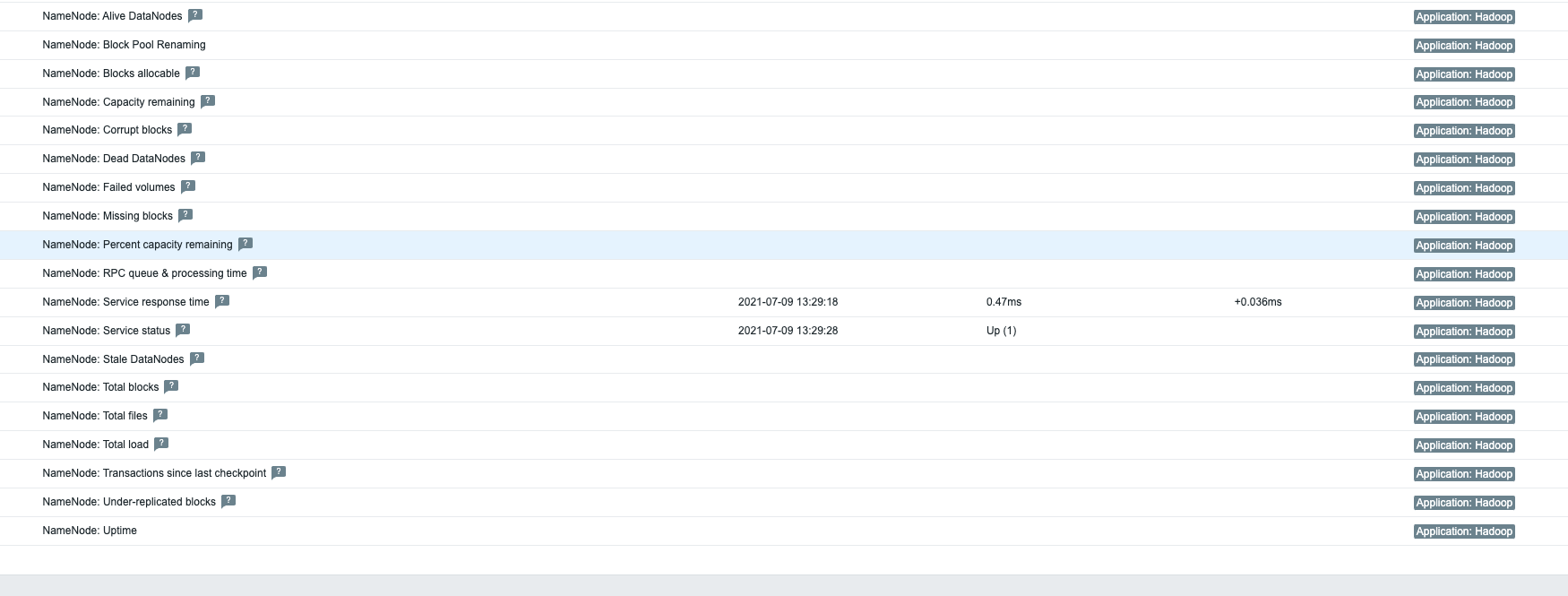Click help icon beside Total files
Image resolution: width=1568 pixels, height=596 pixels.
pyautogui.click(x=160, y=415)
